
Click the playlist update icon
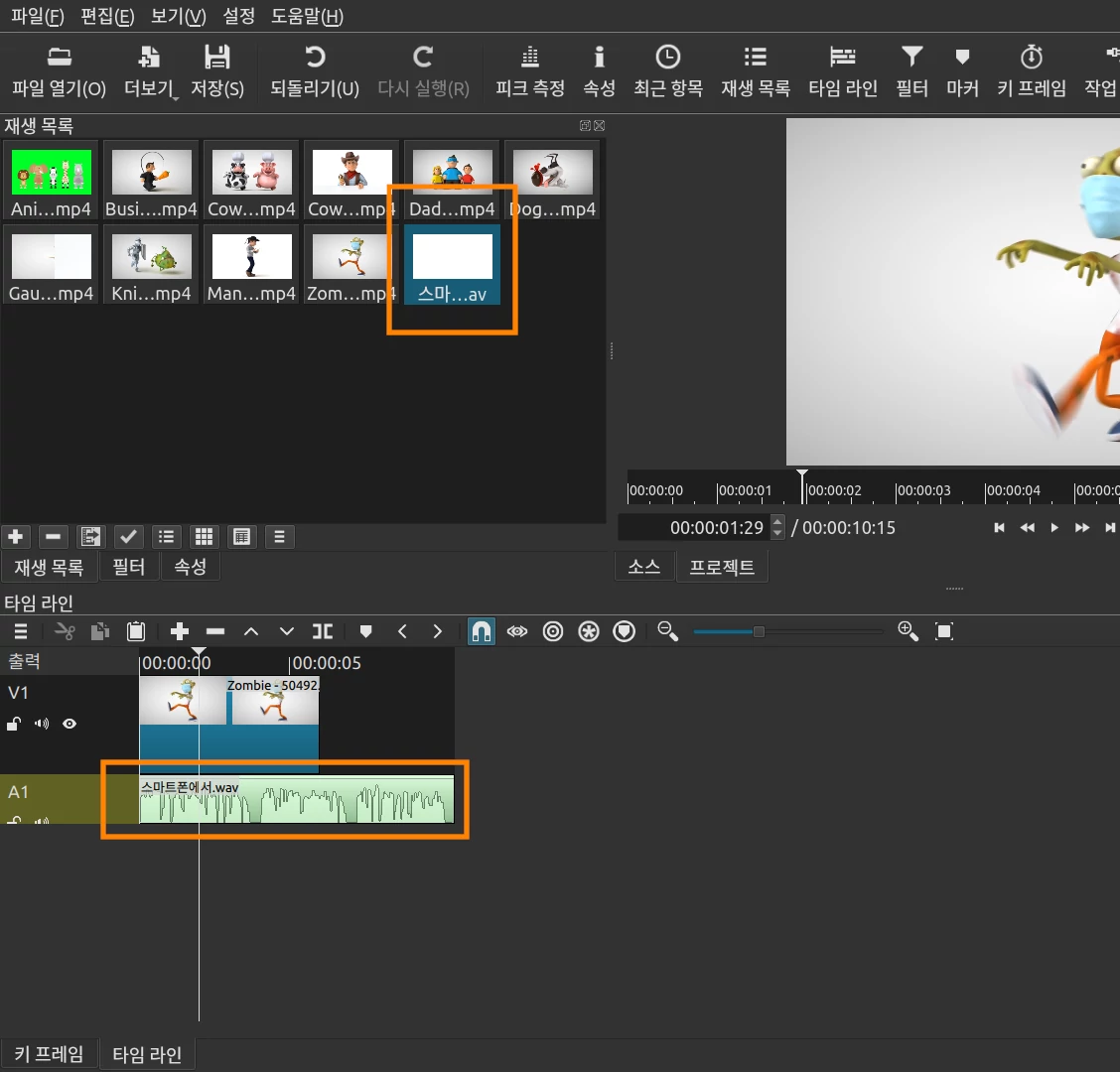[x=90, y=536]
